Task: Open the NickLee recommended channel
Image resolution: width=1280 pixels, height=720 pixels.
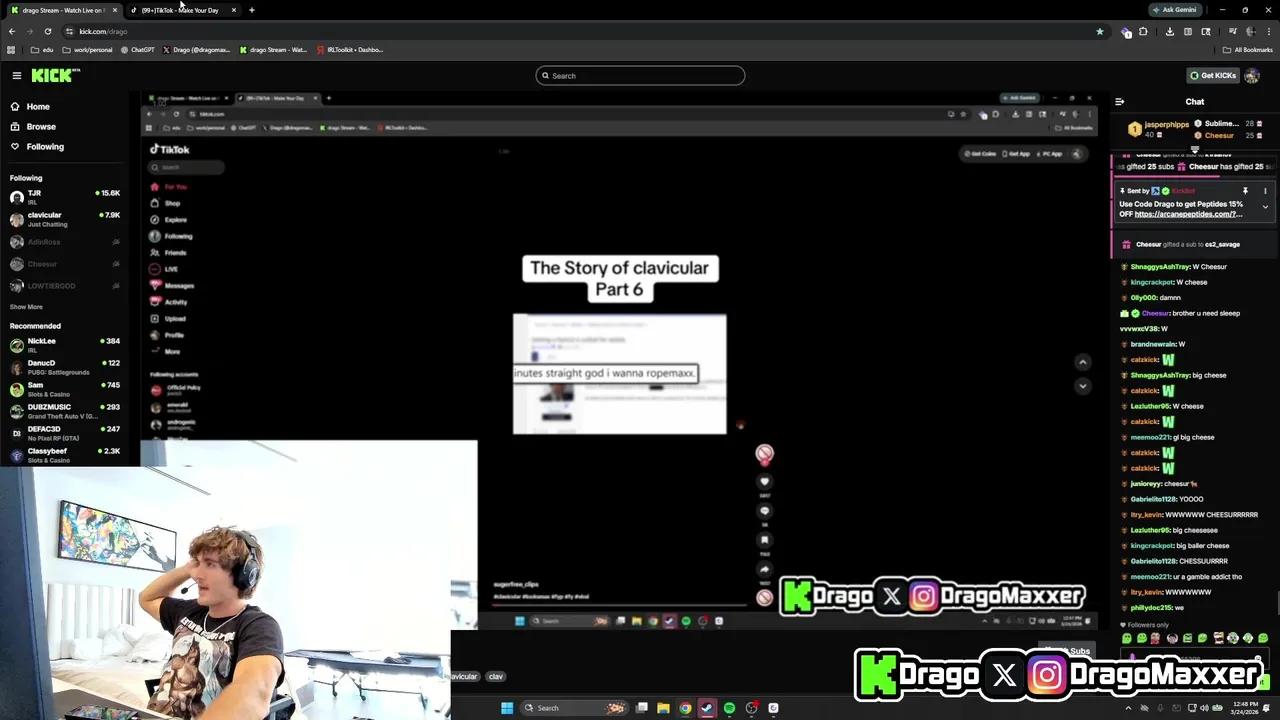Action: (x=64, y=345)
